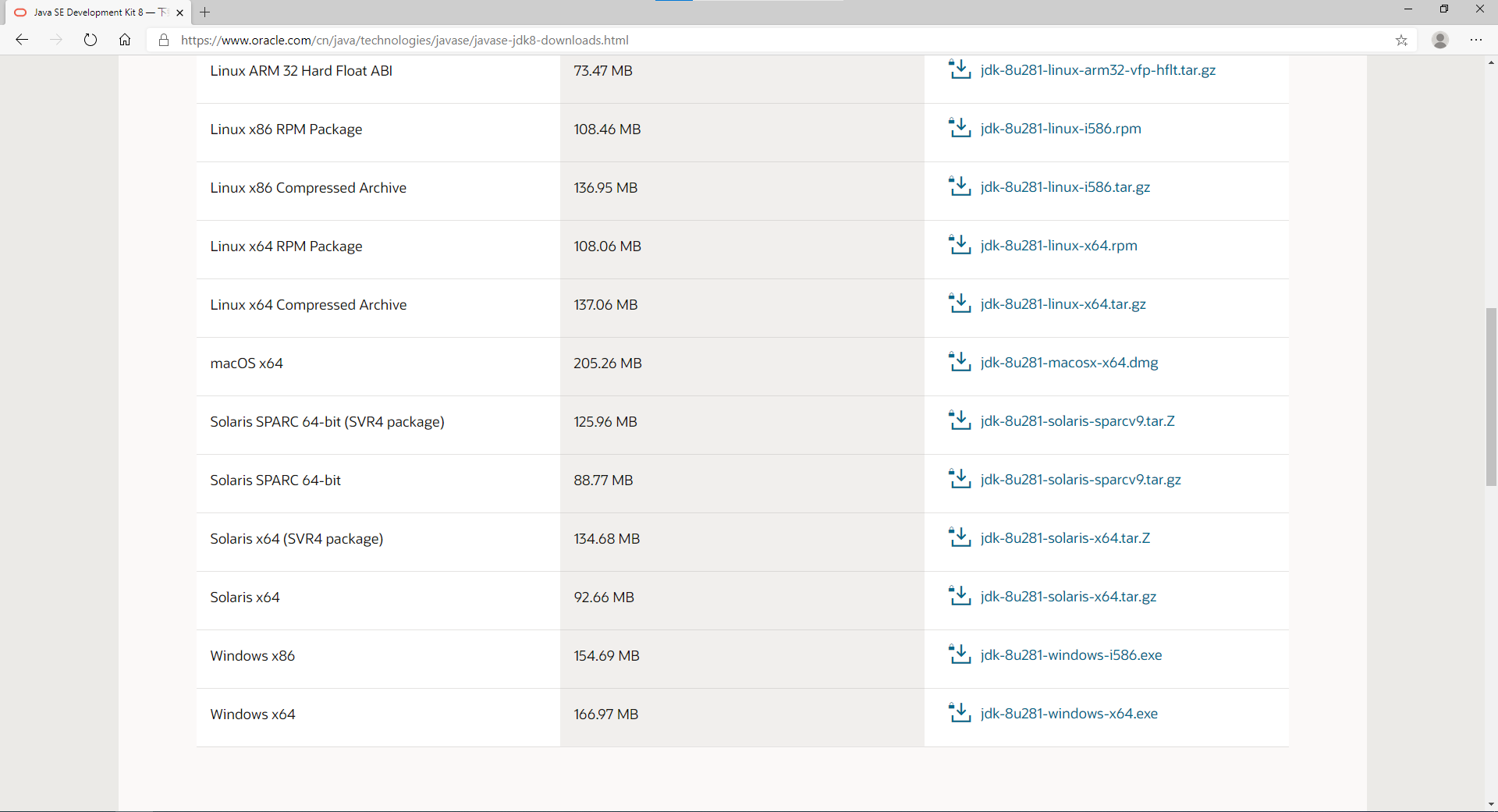Click download icon next to linux-x64.rpm
Image resolution: width=1498 pixels, height=812 pixels.
[x=959, y=245]
